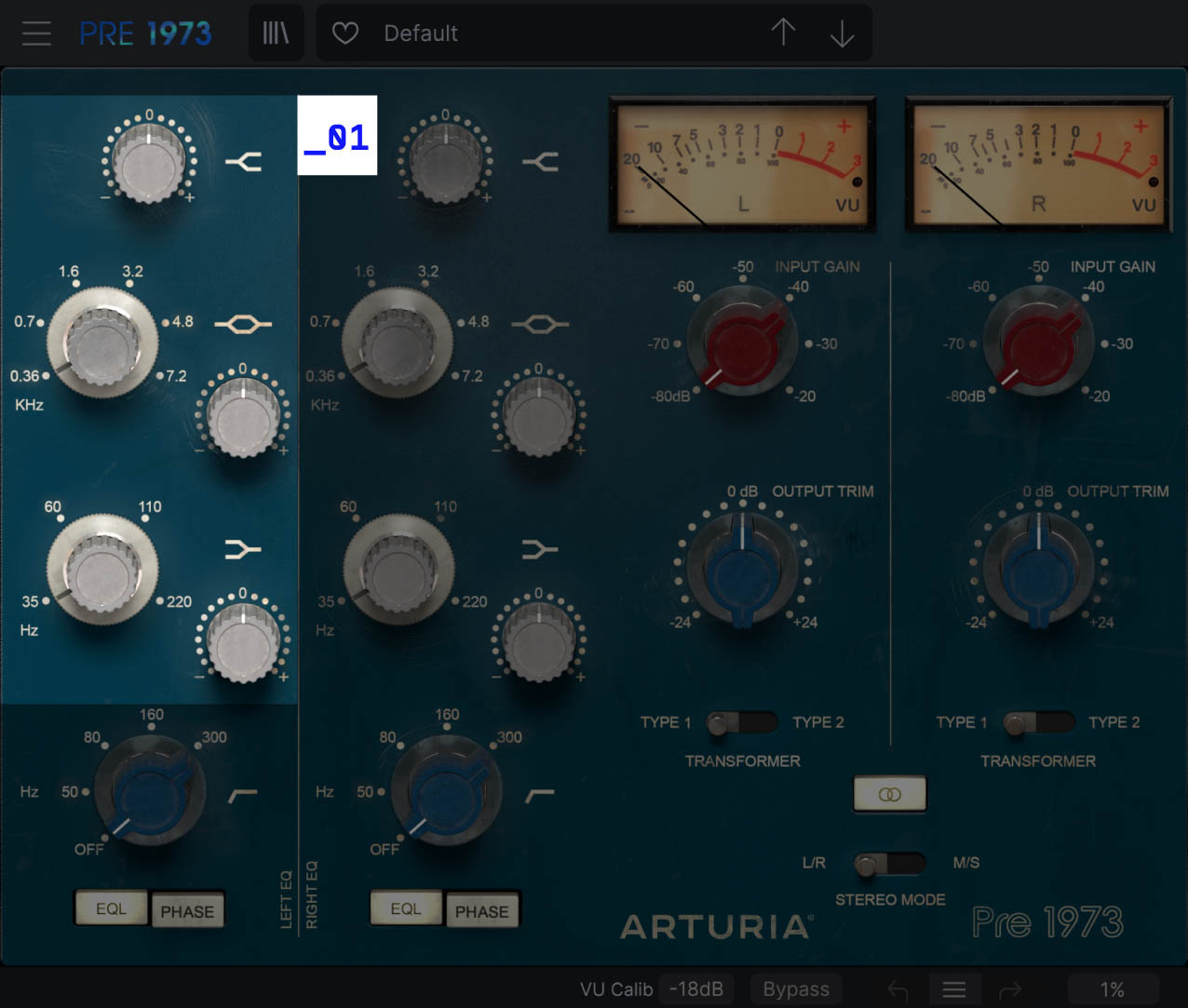Click the left red Input Gain knob
Screen dimensions: 1188x1008
click(742, 343)
